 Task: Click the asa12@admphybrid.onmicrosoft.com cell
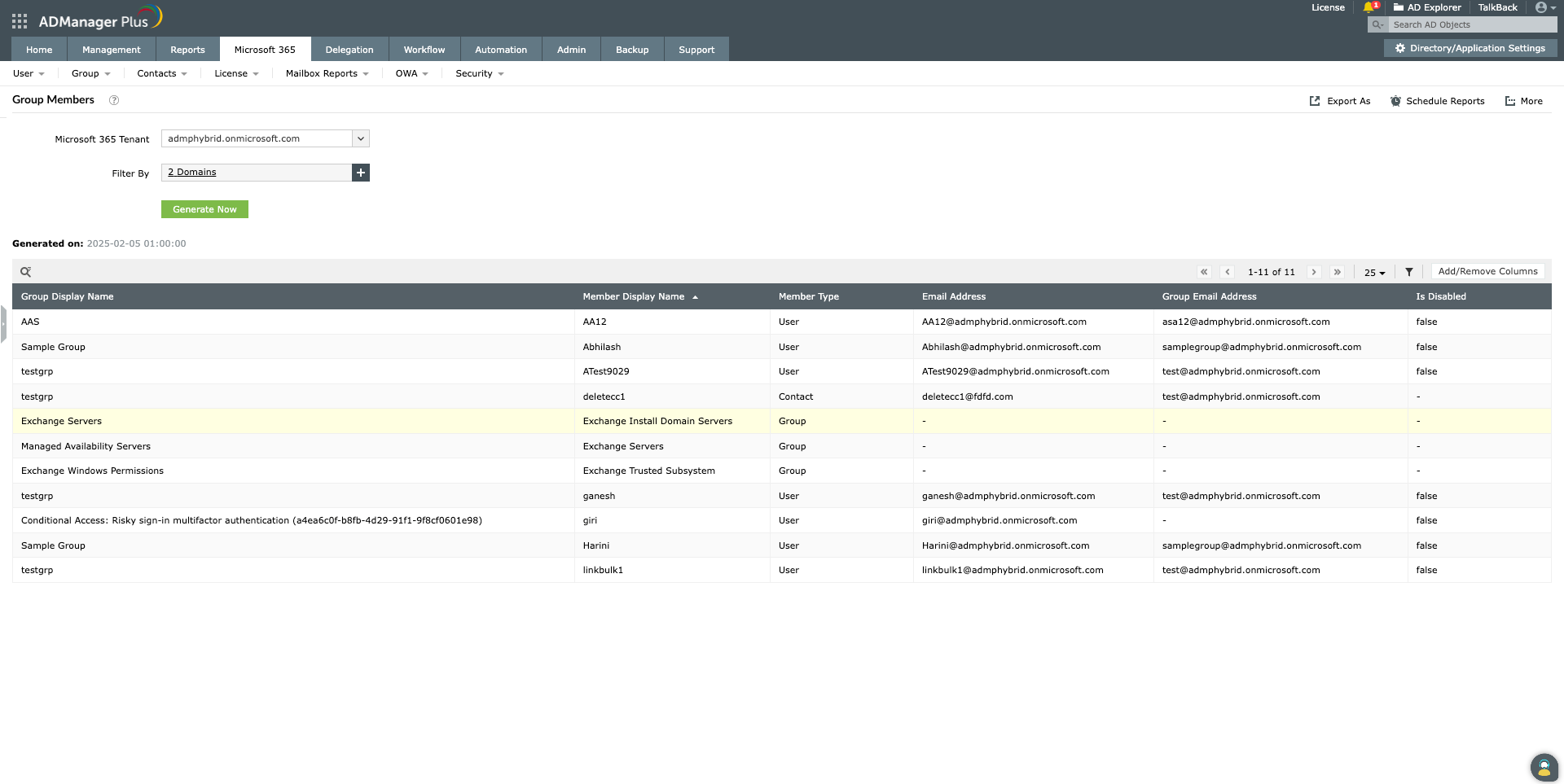pyautogui.click(x=1281, y=322)
